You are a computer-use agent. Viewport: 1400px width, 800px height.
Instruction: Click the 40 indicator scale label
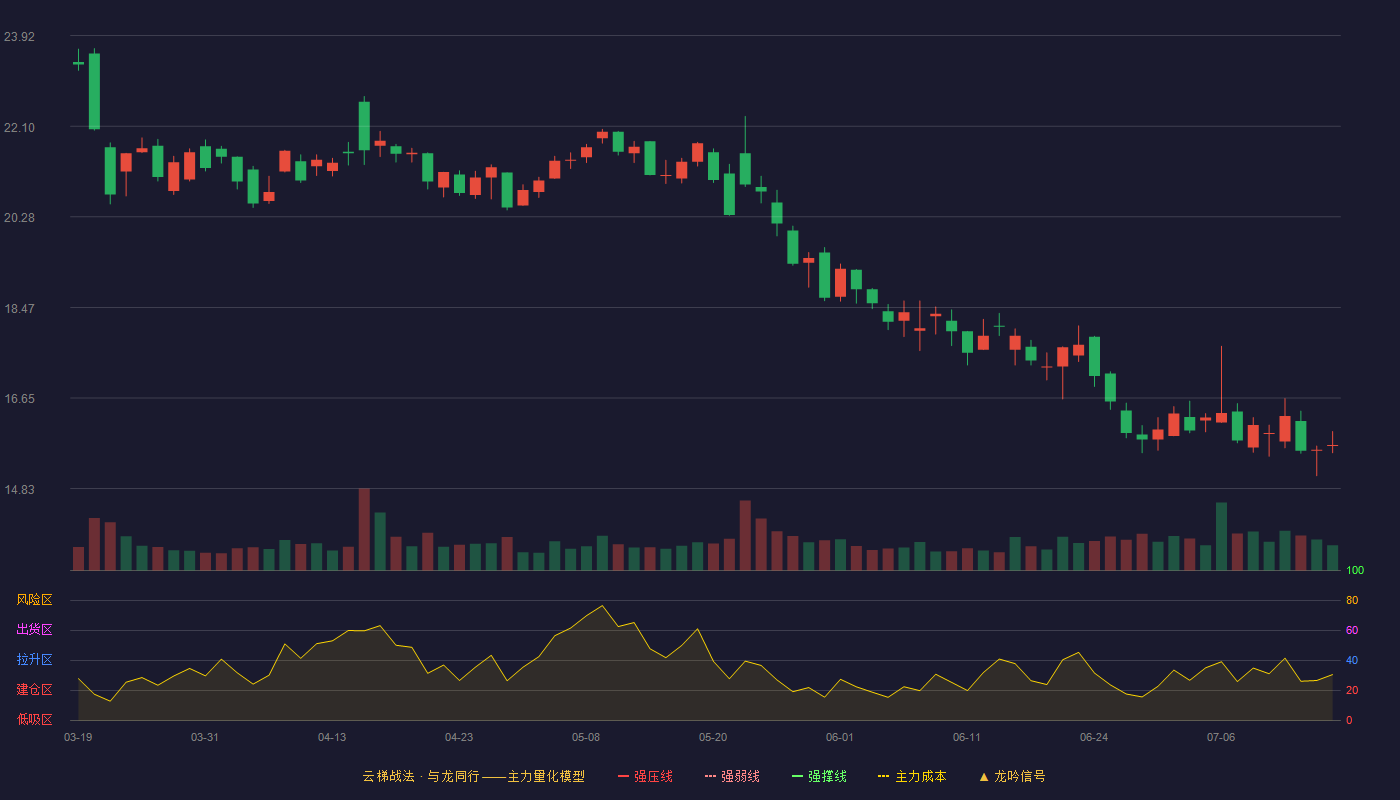coord(1352,660)
